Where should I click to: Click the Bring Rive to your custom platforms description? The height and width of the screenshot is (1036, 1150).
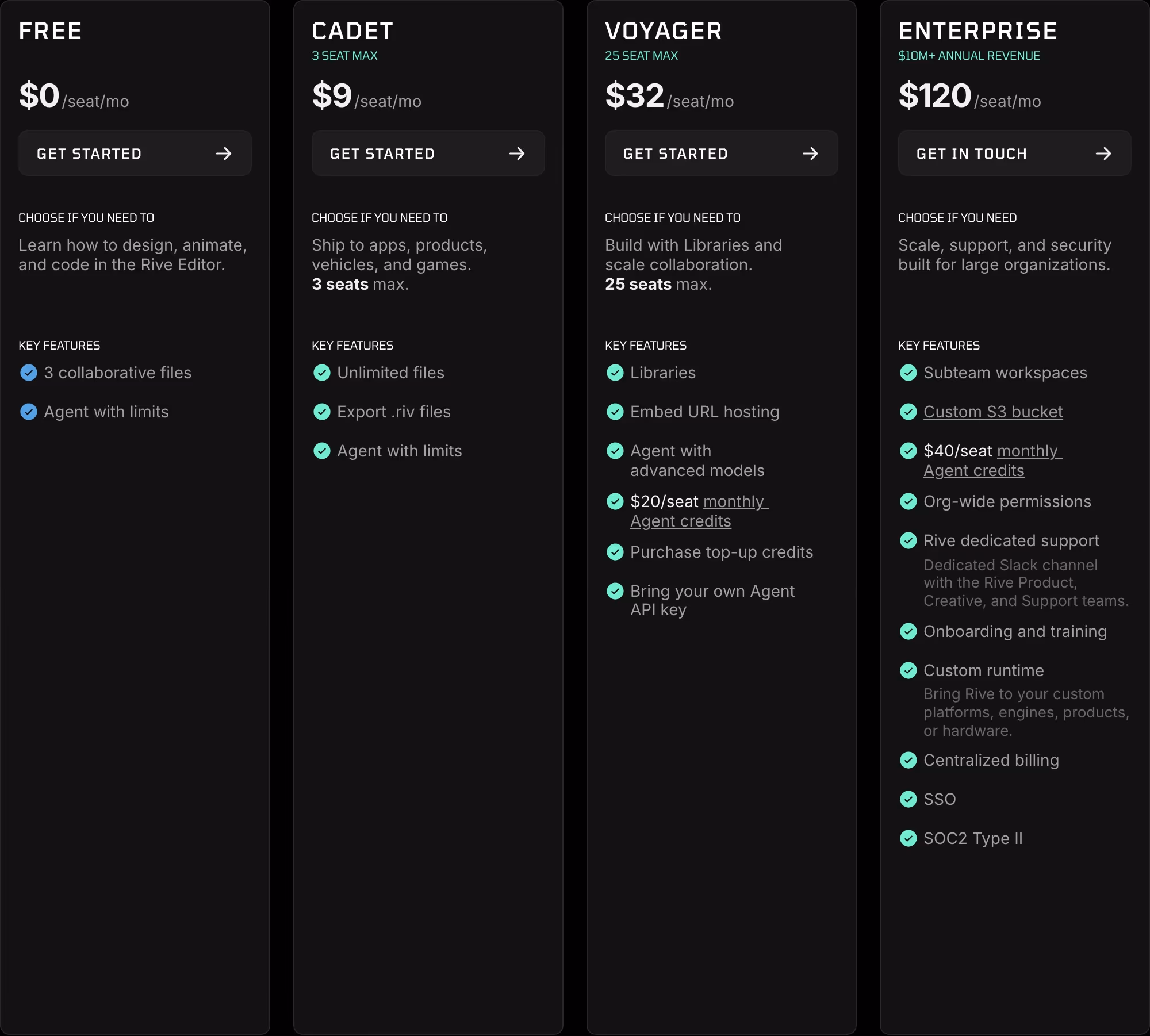coord(1026,712)
